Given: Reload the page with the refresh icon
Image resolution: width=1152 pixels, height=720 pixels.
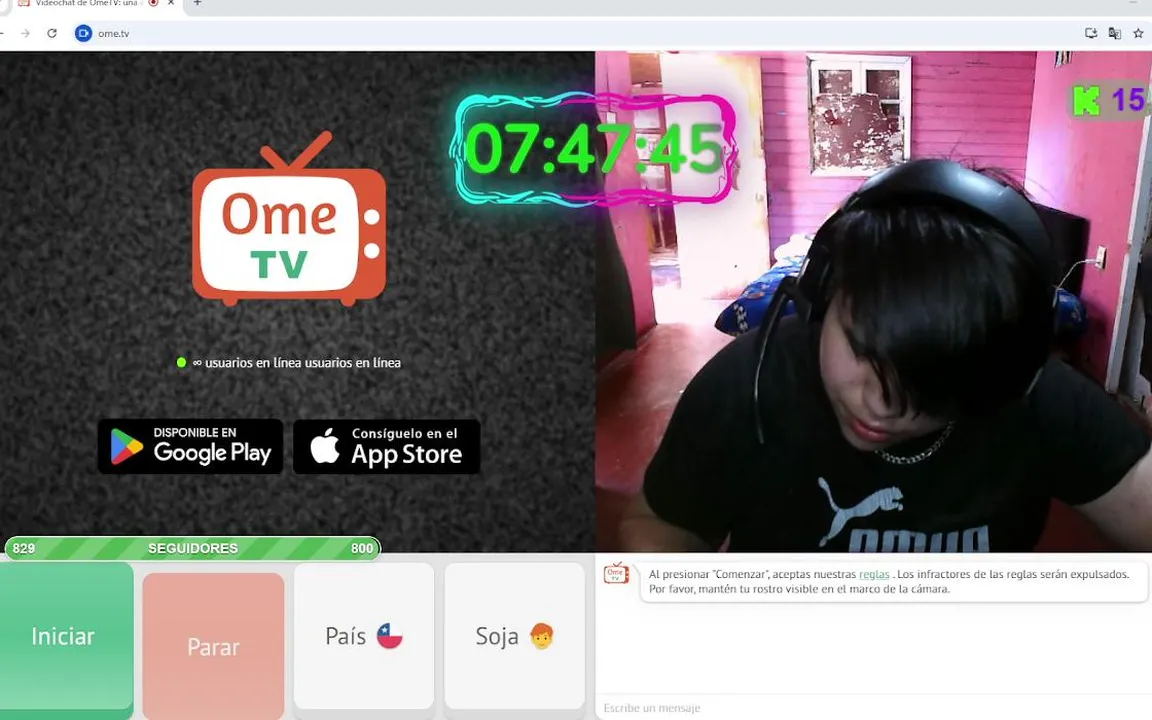Looking at the screenshot, I should 51,33.
